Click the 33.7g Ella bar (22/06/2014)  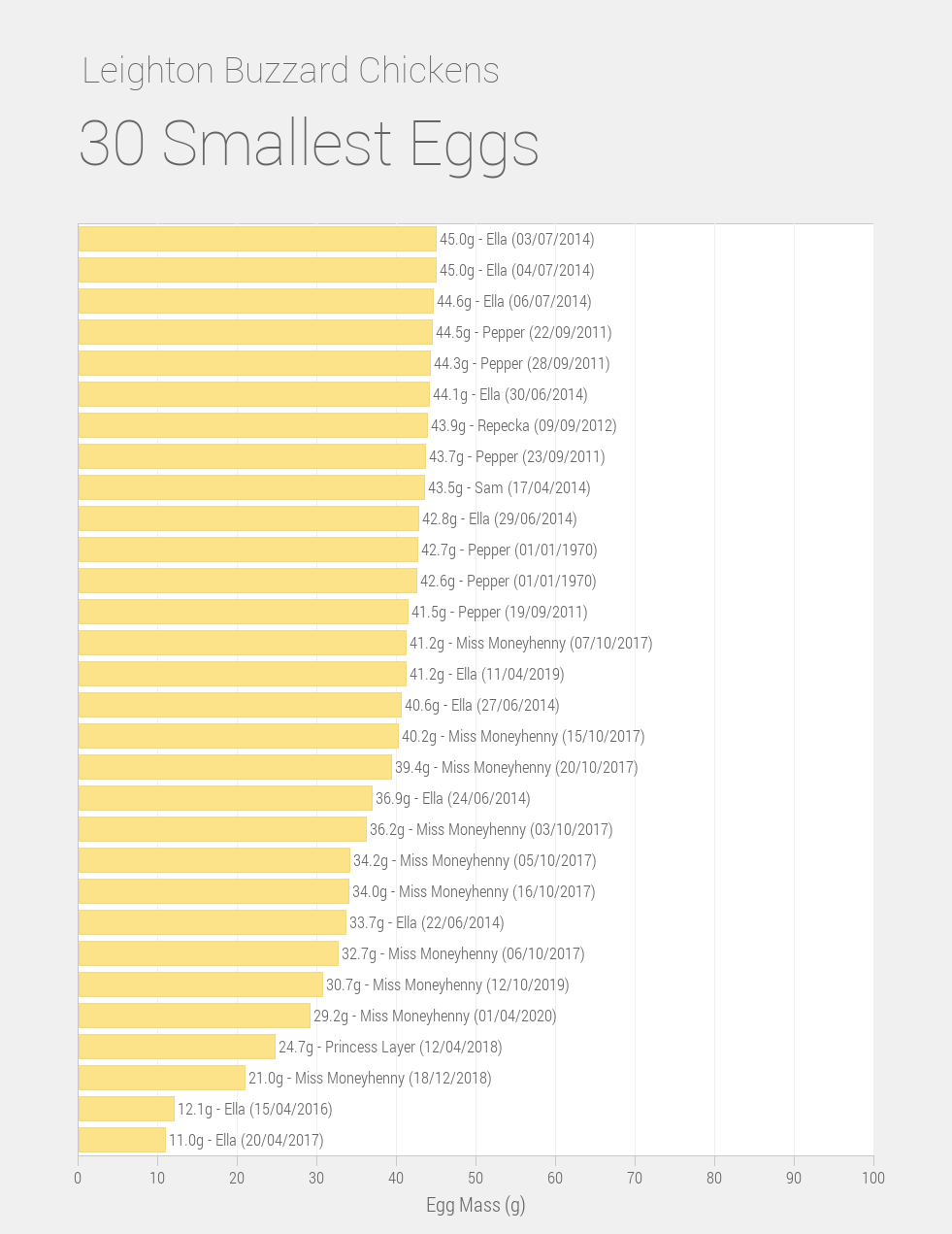[212, 922]
